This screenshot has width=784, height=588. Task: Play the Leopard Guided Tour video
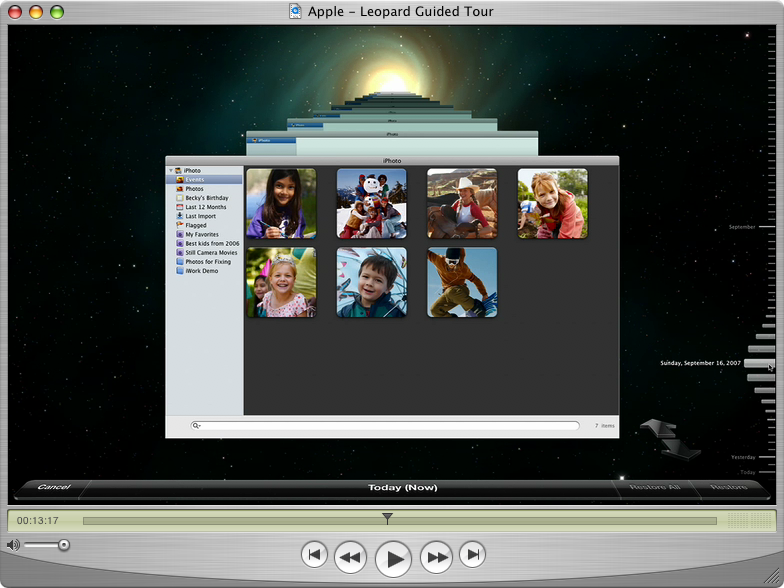pos(394,559)
